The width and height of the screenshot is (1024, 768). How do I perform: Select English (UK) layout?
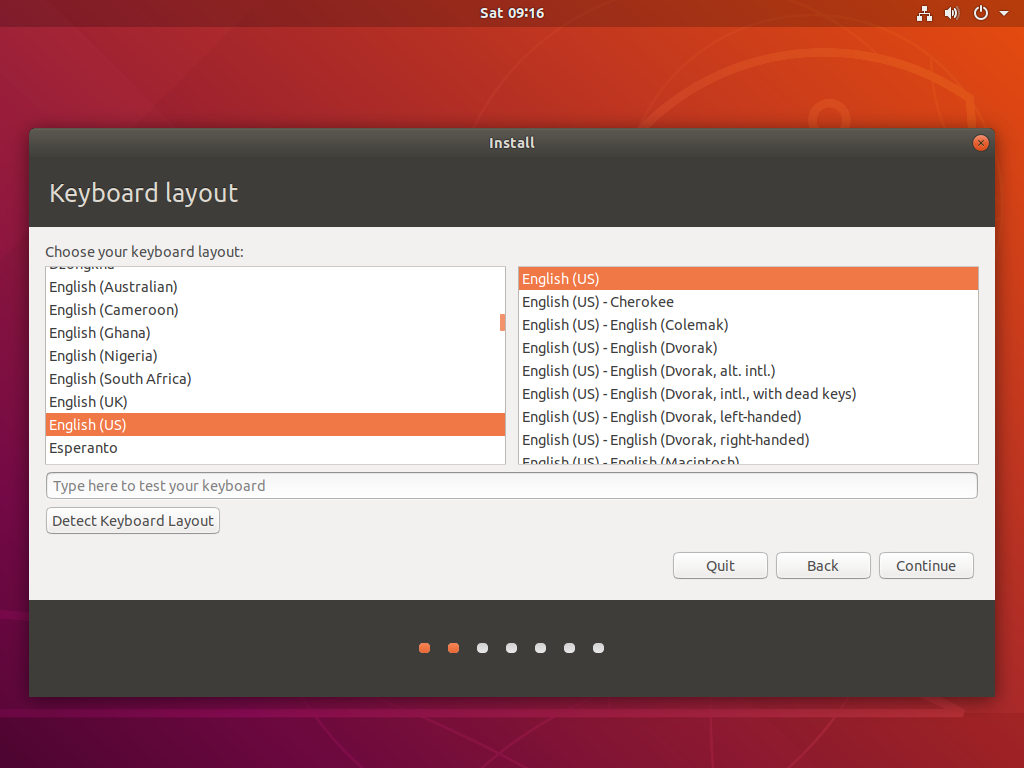pos(275,402)
